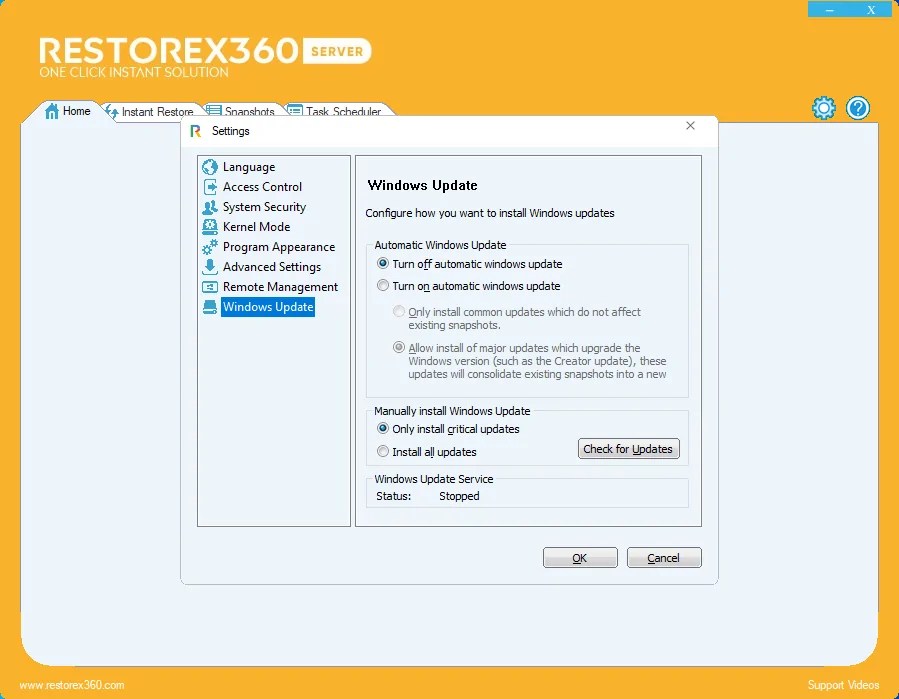Image resolution: width=899 pixels, height=699 pixels.
Task: Open the Language settings page
Action: tap(249, 167)
